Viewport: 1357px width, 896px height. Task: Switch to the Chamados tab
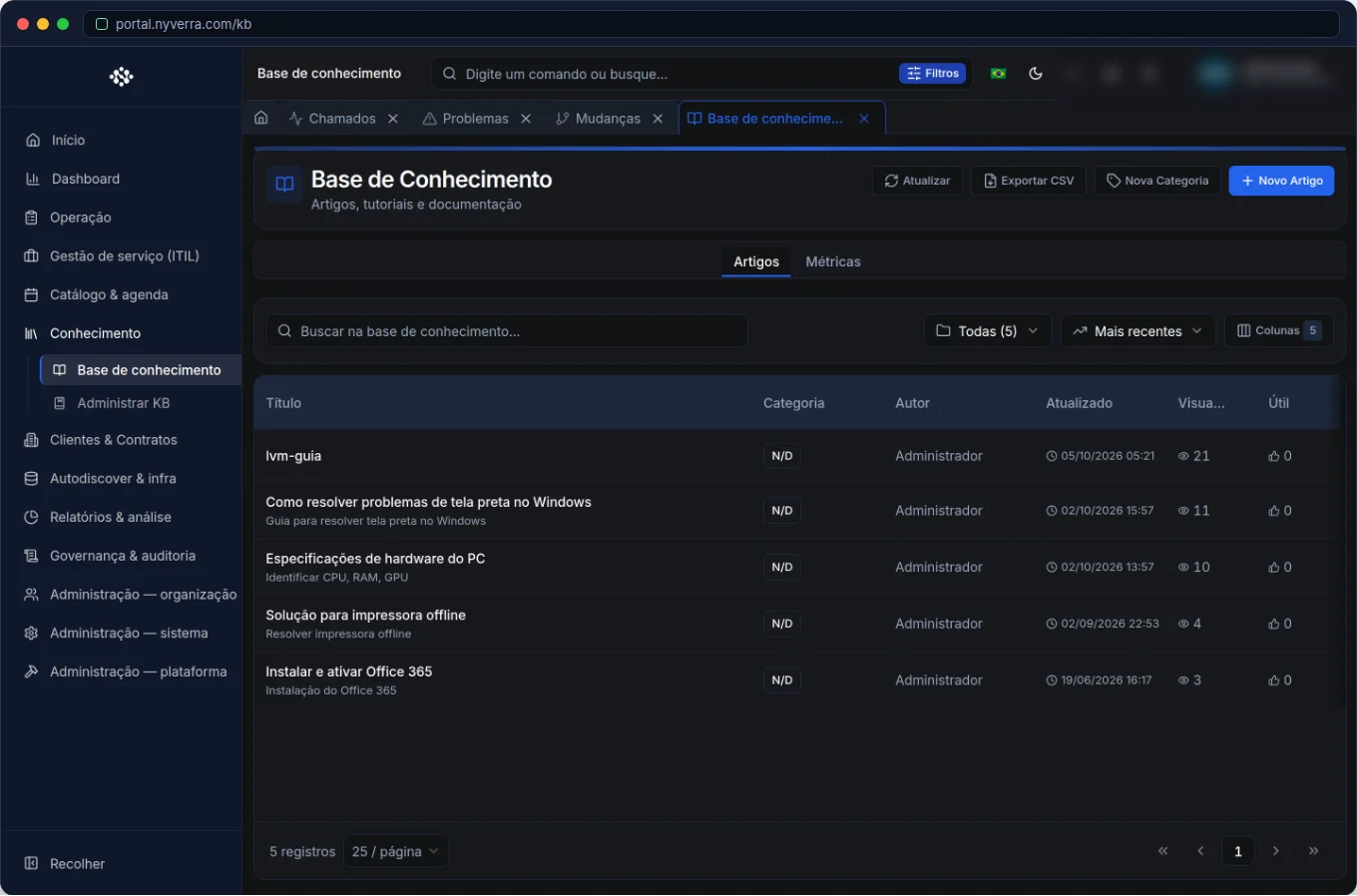(x=332, y=119)
